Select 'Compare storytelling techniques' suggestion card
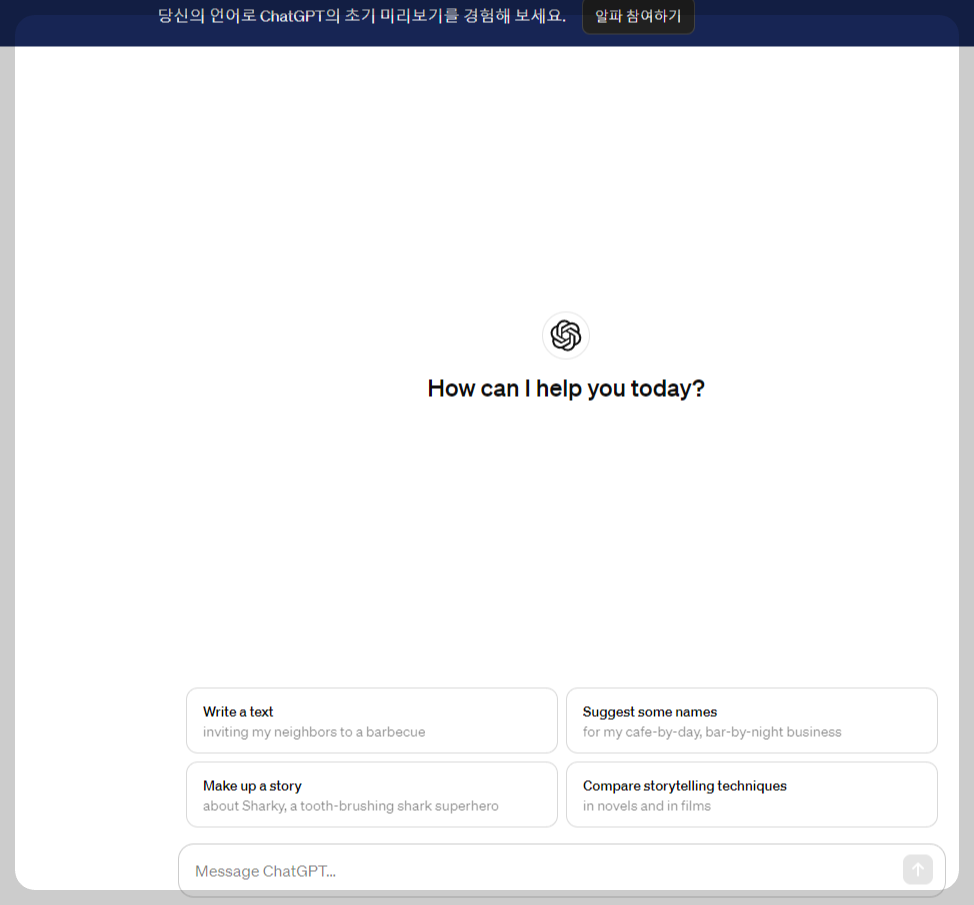 [x=752, y=794]
